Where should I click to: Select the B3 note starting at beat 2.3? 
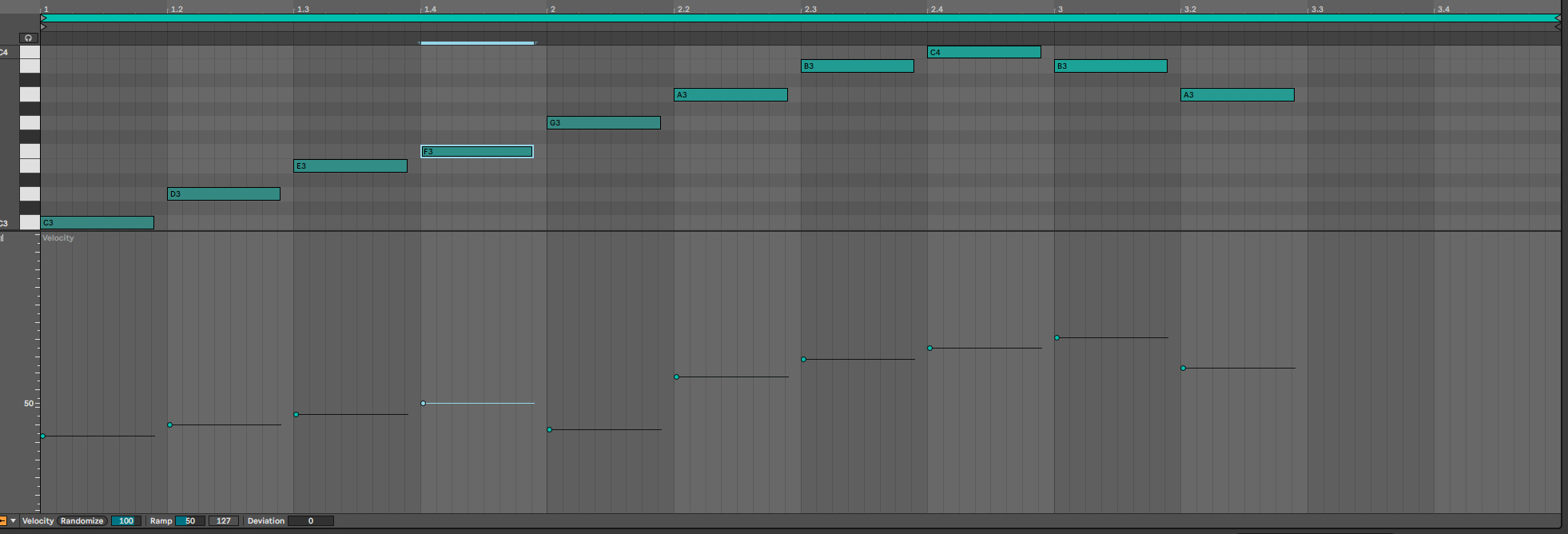click(858, 66)
